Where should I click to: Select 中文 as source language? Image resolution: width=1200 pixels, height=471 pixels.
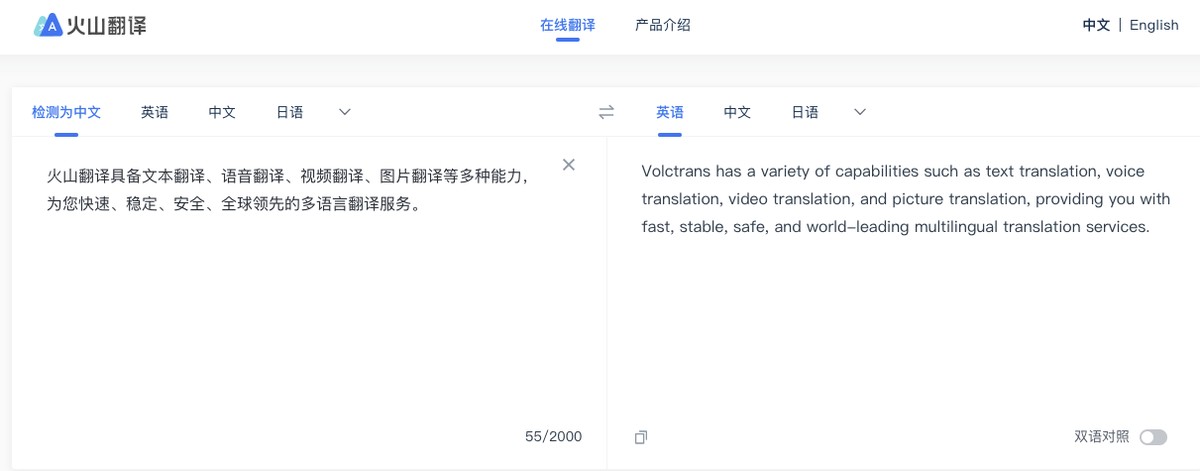[222, 112]
